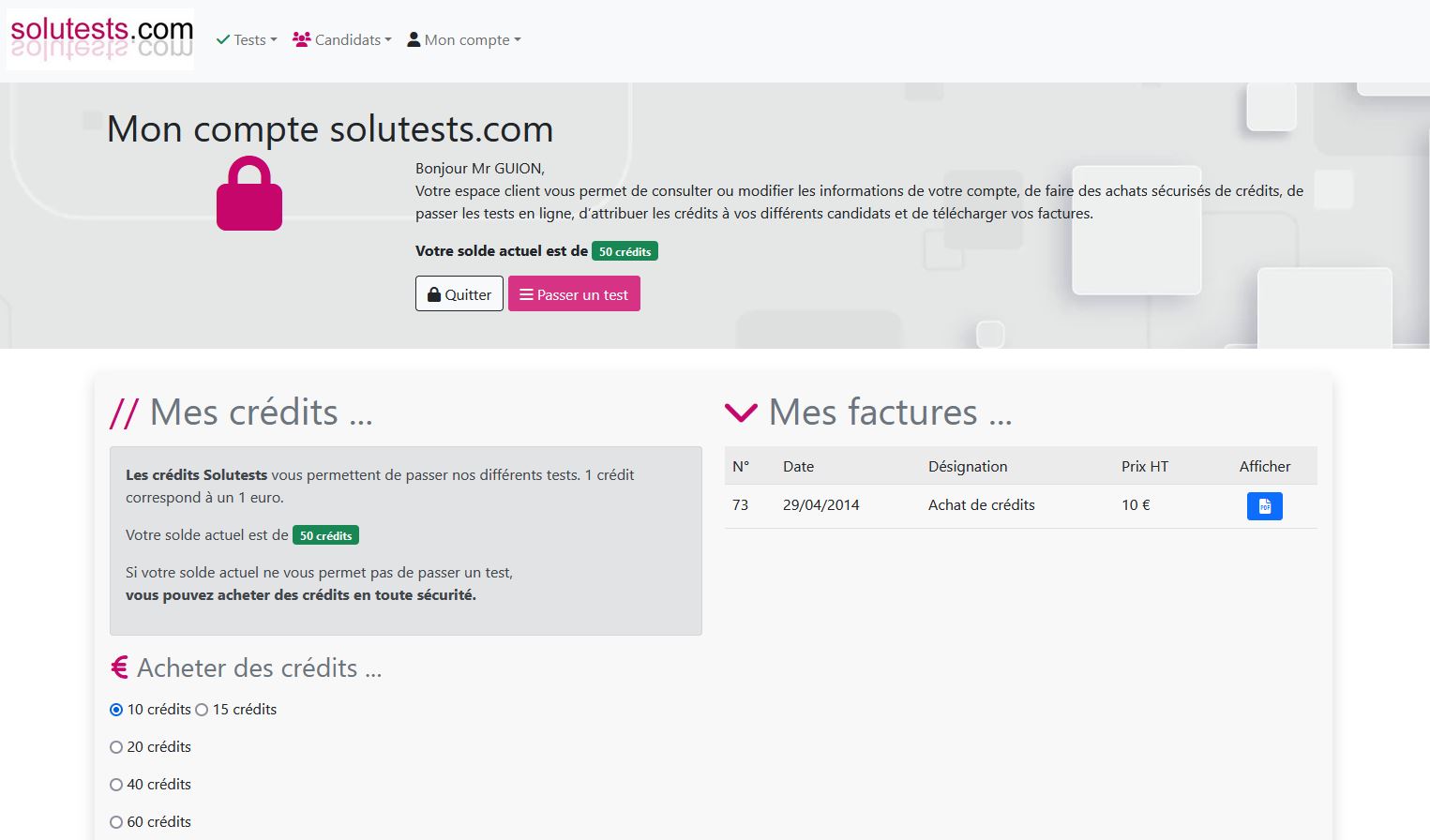Expand the Mon compte dropdown menu

(464, 39)
